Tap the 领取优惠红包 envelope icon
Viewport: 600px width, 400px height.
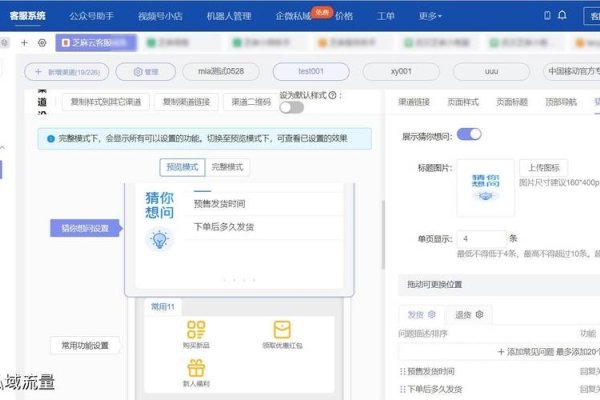(x=282, y=330)
